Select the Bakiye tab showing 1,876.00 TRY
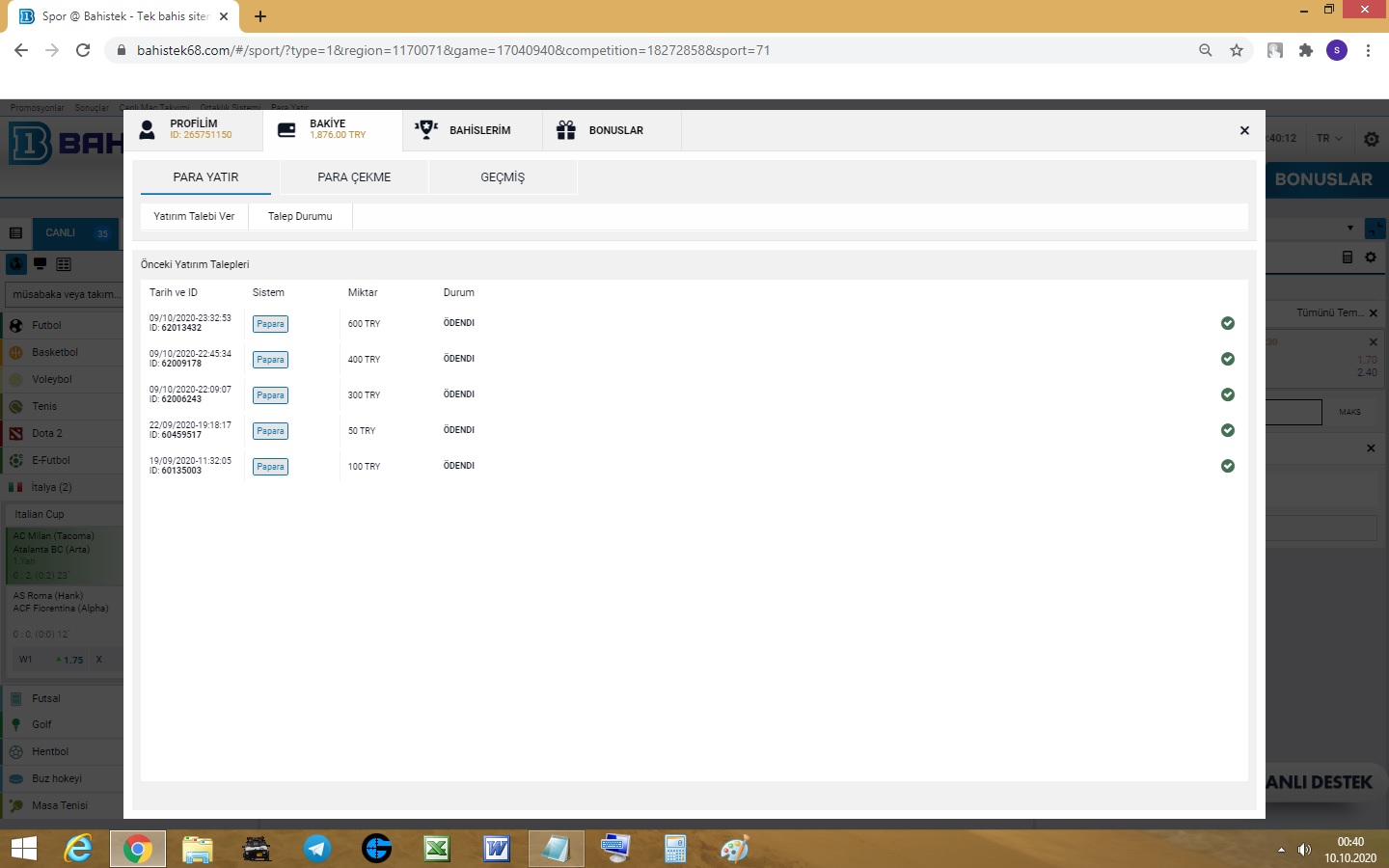Viewport: 1389px width, 868px height. [x=332, y=130]
